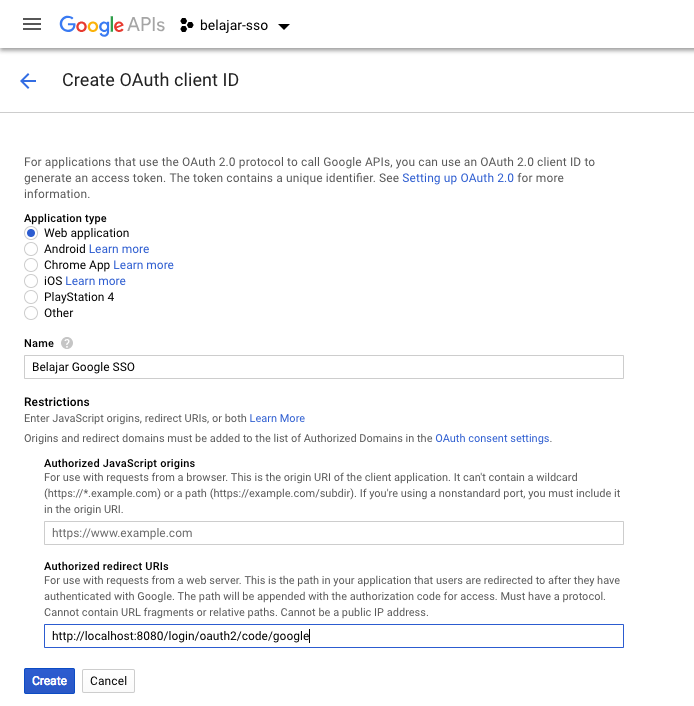The image size is (694, 706).
Task: Click the Google APIs logo
Action: (112, 25)
